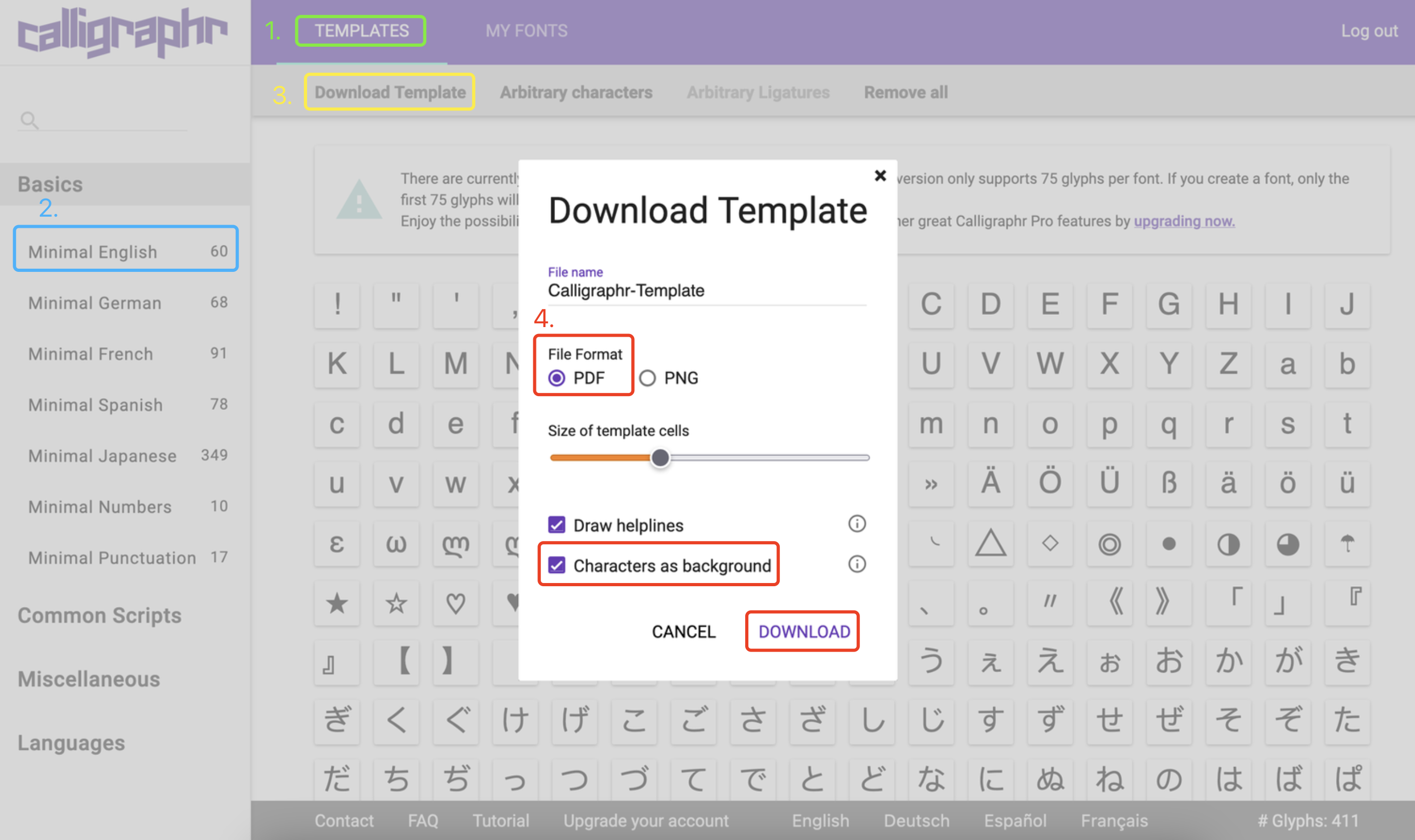Click the small filled circle glyph tile
This screenshot has width=1415, height=840.
1169,543
